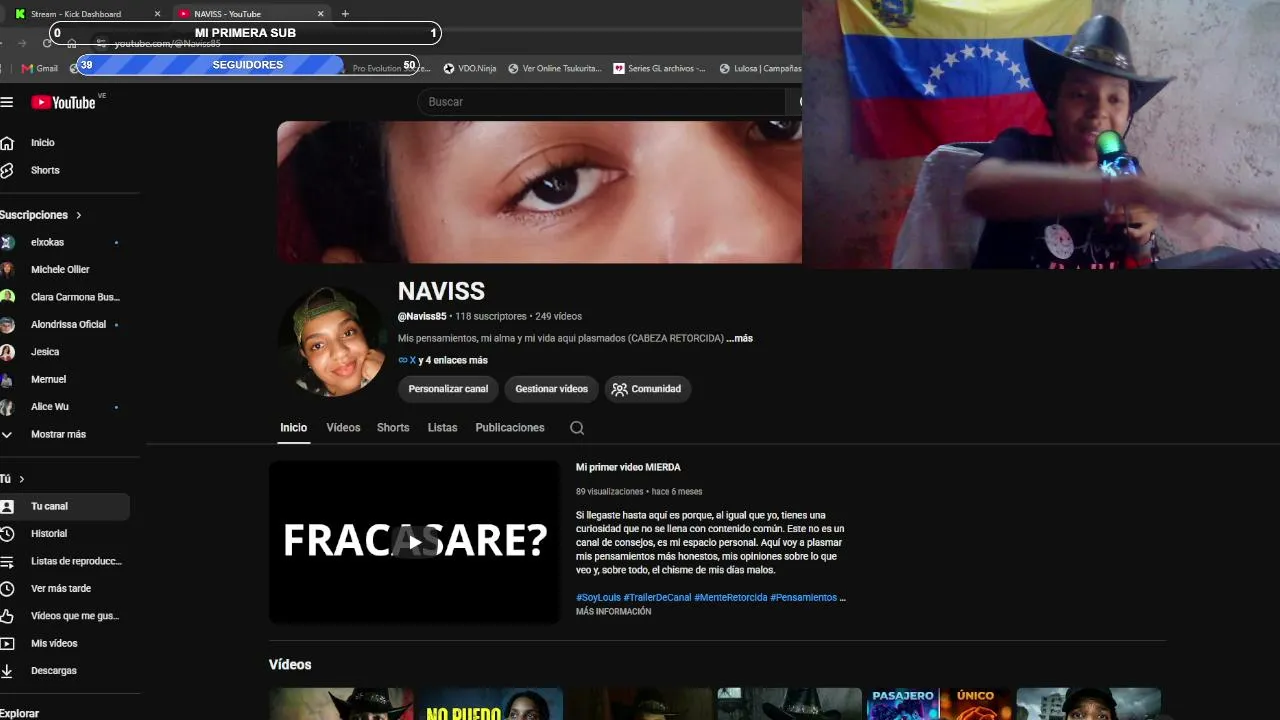Click the 118 suscriptores count
The image size is (1280, 720).
pos(491,316)
